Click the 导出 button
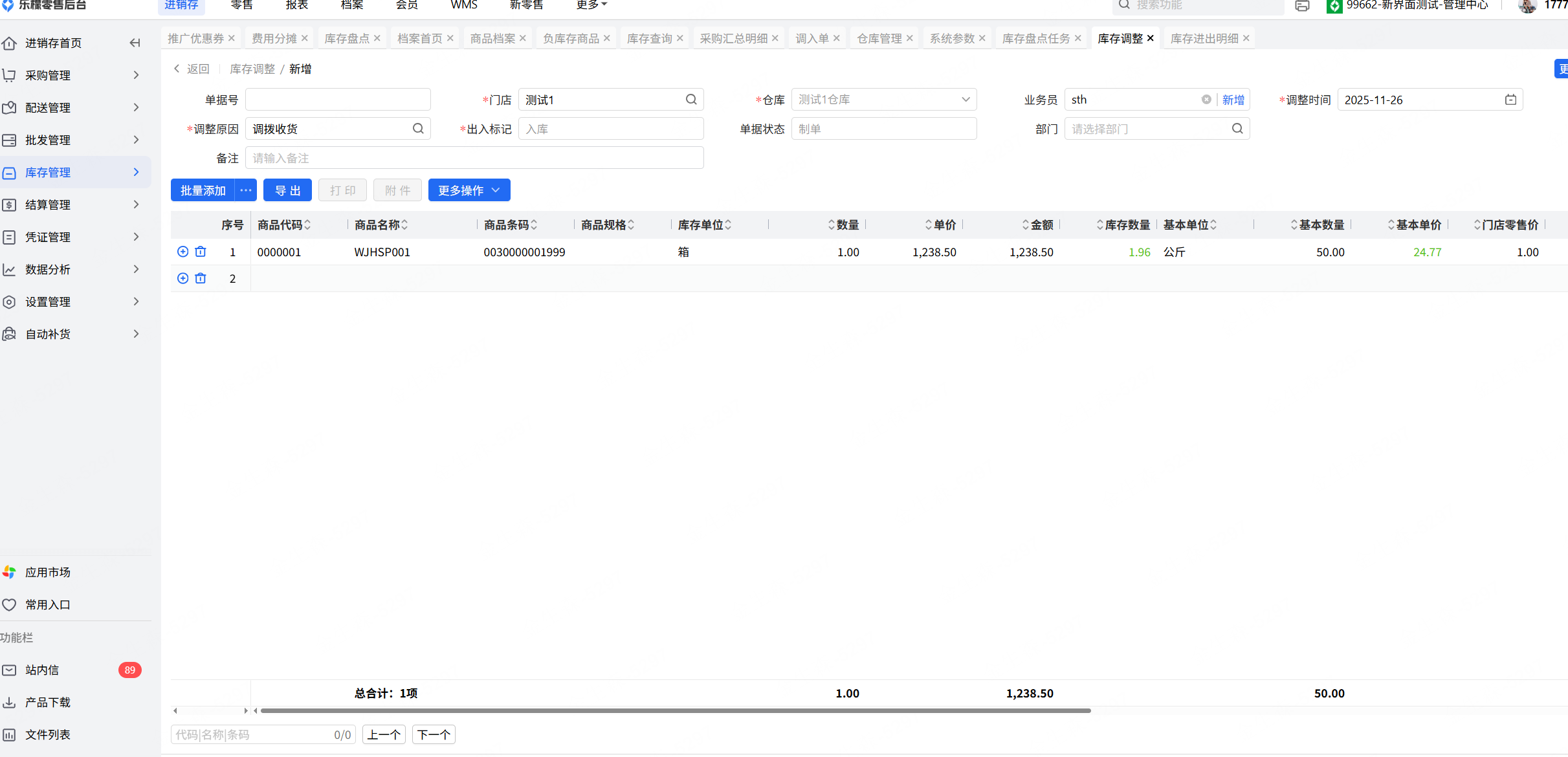Image resolution: width=1568 pixels, height=757 pixels. coord(287,190)
